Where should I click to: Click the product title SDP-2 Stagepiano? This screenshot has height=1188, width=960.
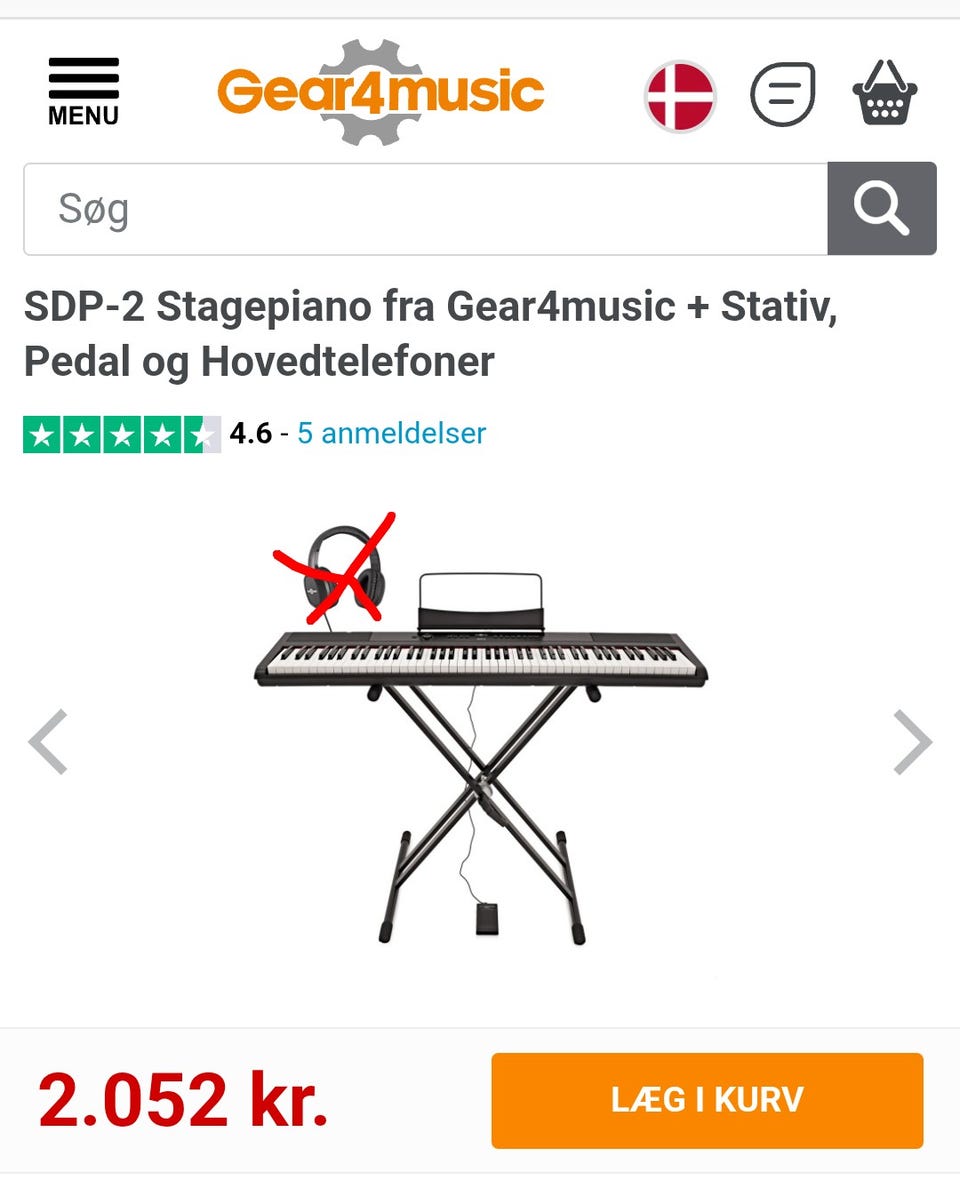(430, 333)
